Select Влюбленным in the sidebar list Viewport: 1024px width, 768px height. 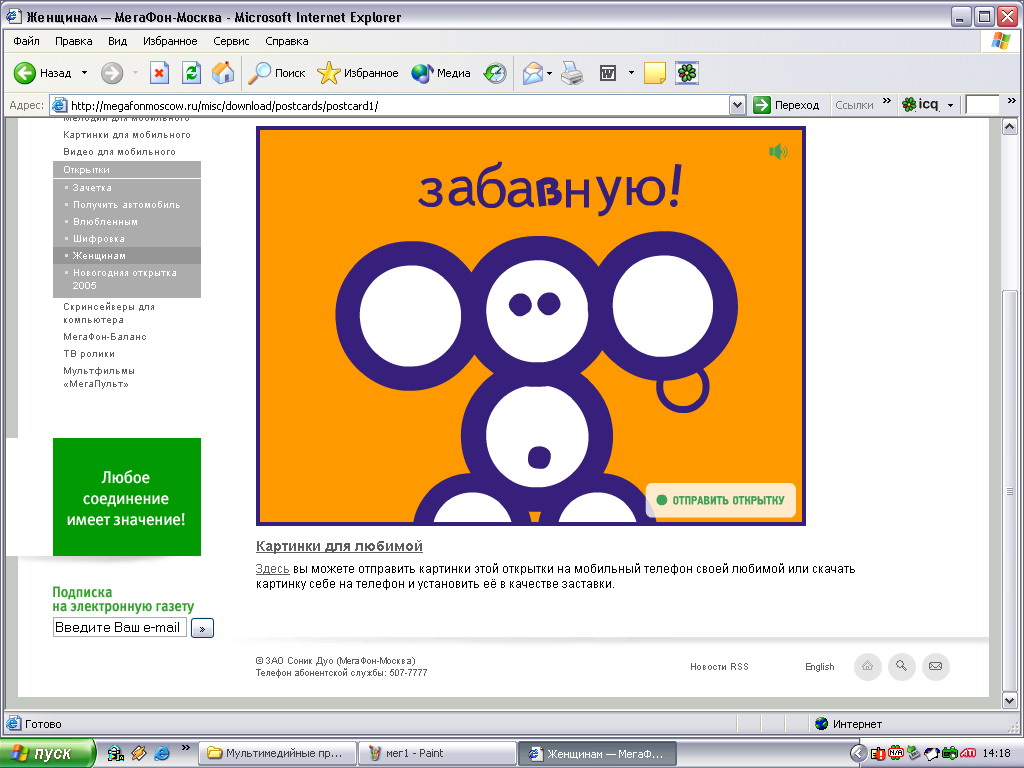105,222
